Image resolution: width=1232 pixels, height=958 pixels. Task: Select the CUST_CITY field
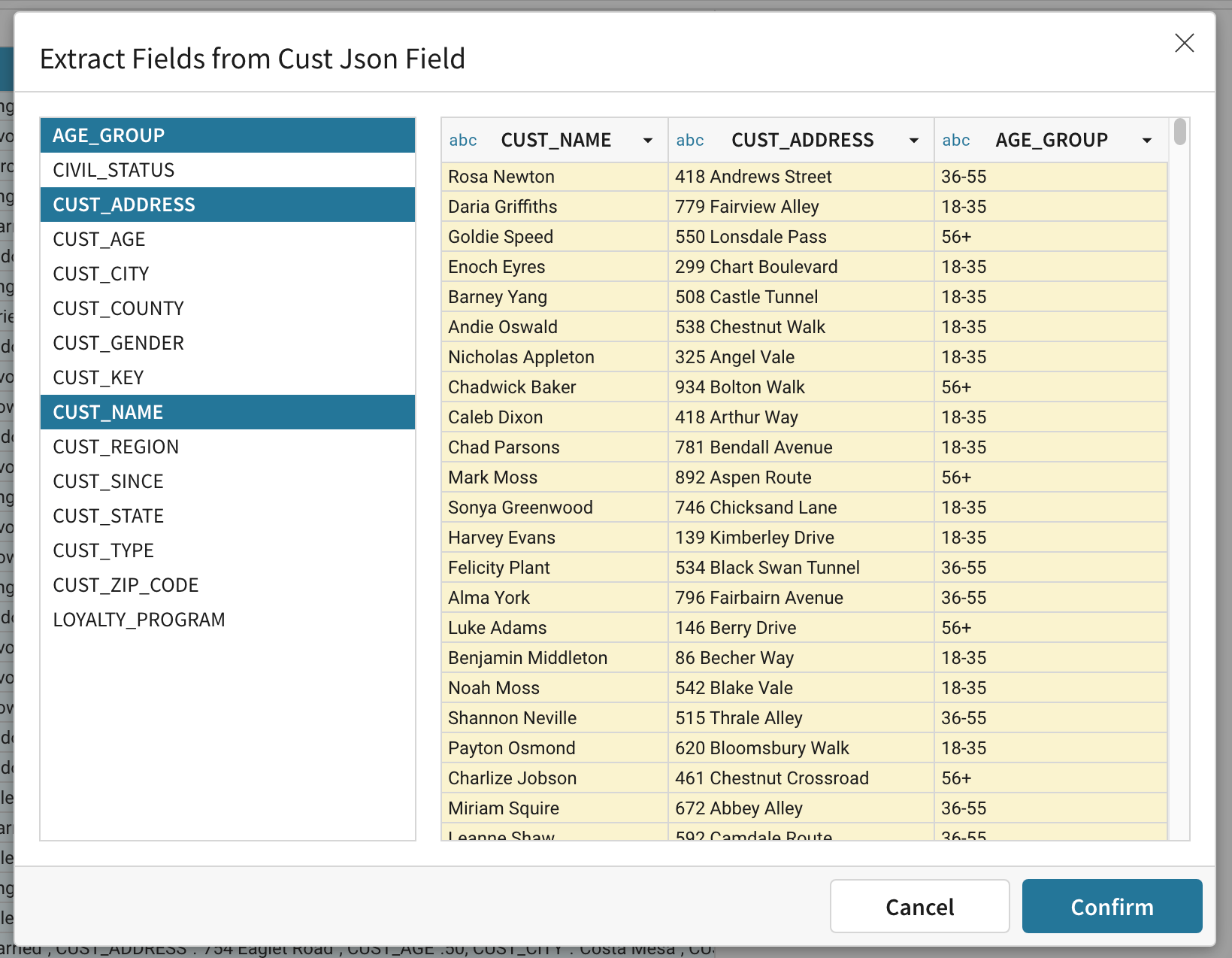(x=228, y=274)
